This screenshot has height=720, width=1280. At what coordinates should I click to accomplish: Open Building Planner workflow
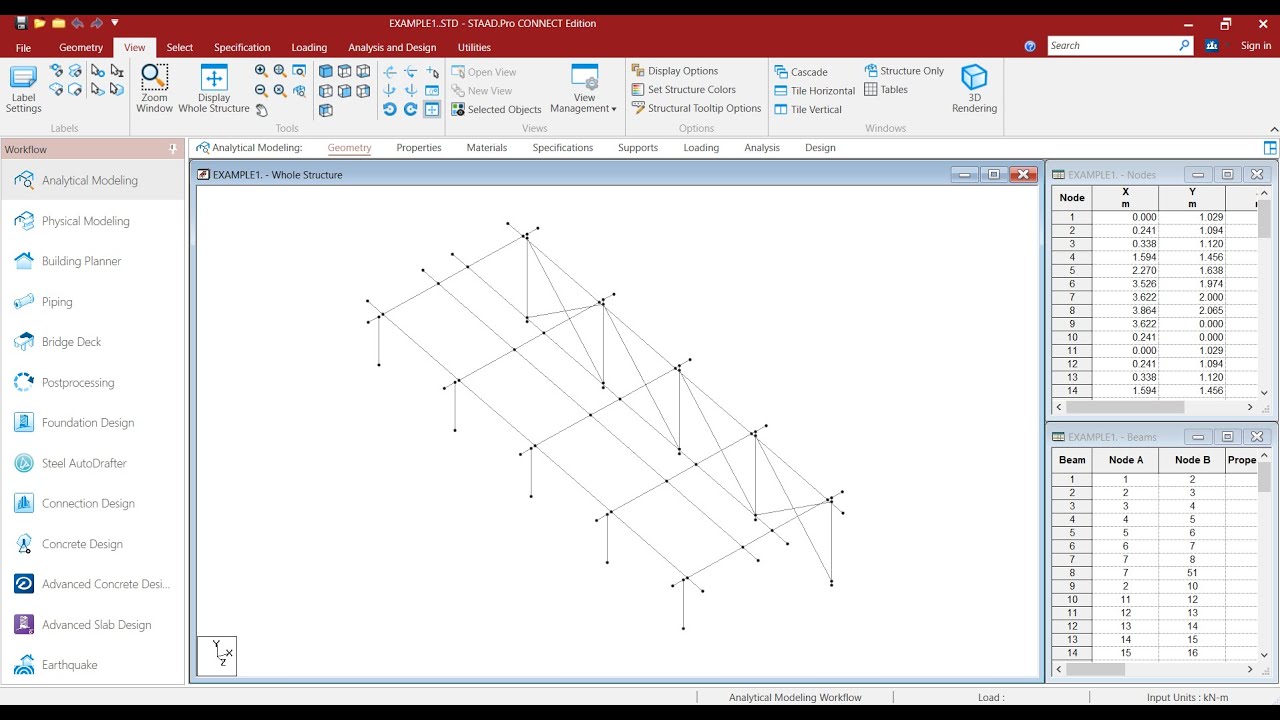pos(93,261)
